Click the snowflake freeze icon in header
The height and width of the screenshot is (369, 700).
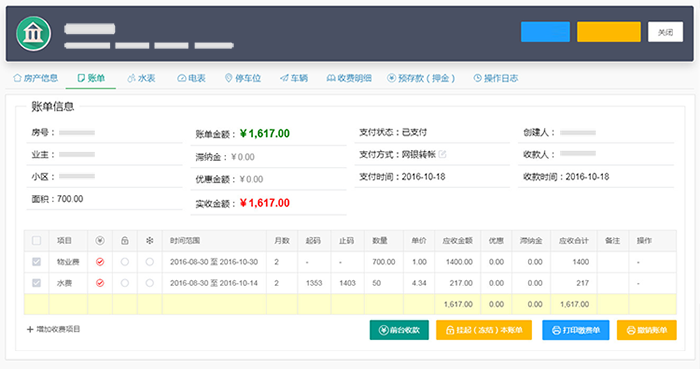[x=150, y=240]
